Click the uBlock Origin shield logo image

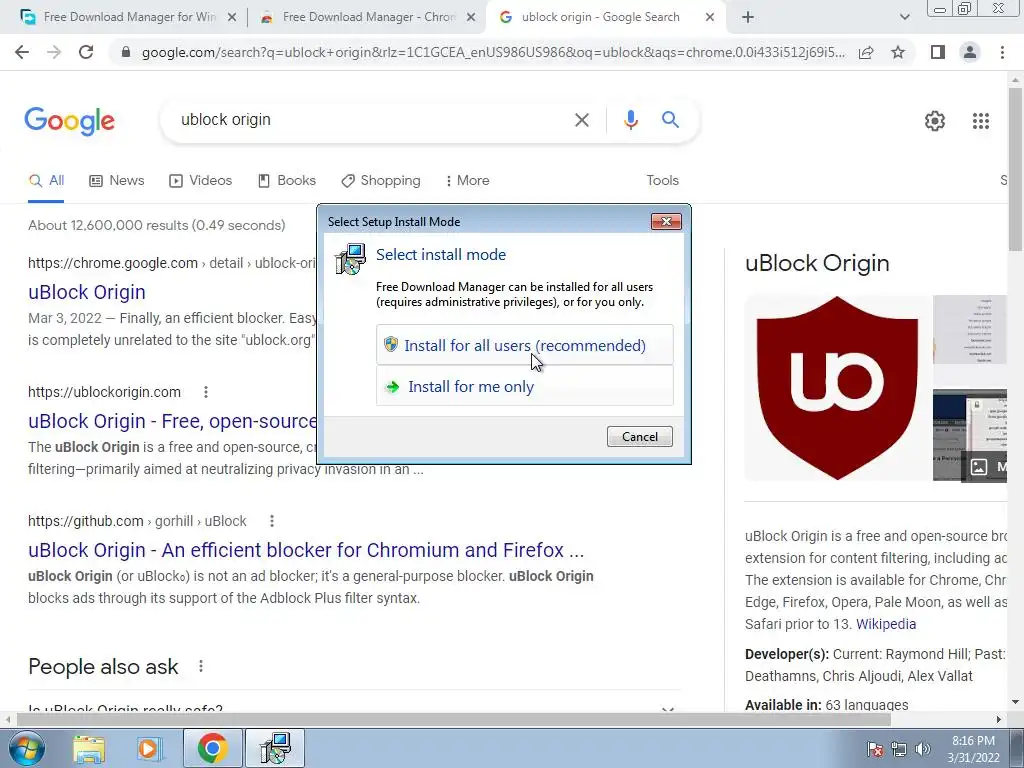point(838,388)
